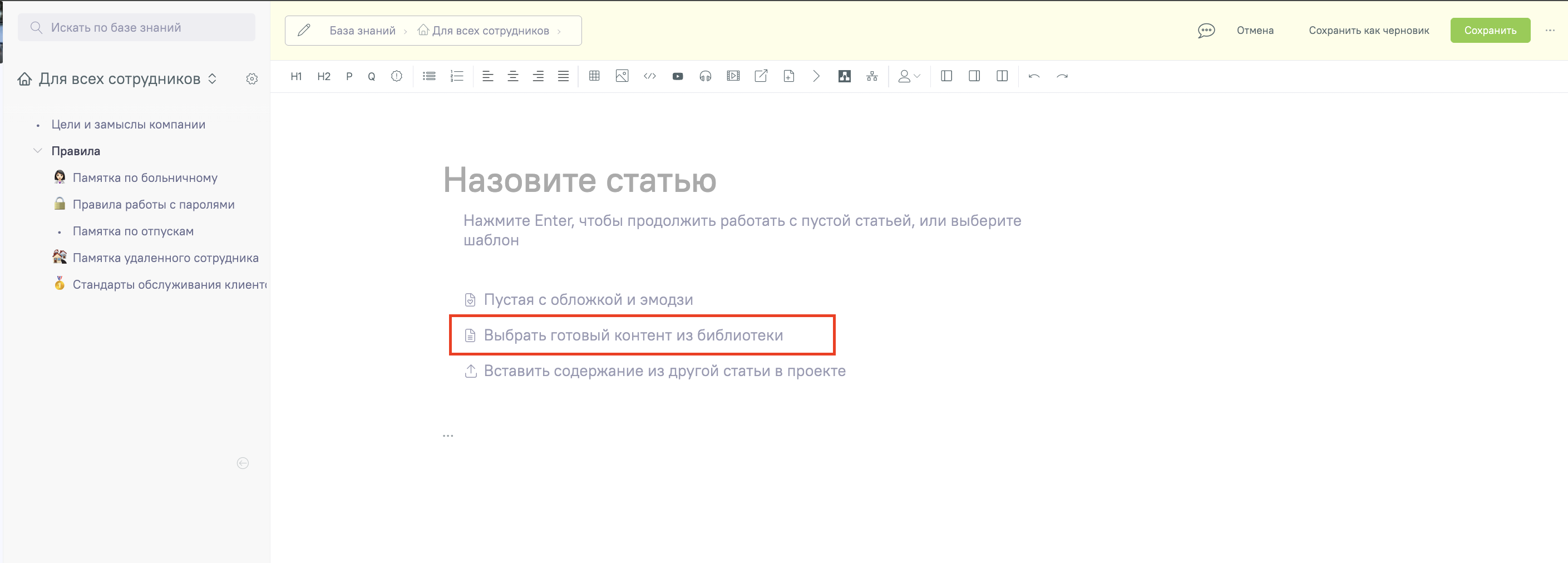Insert an image block
Viewport: 1568px width, 563px height.
pos(622,76)
